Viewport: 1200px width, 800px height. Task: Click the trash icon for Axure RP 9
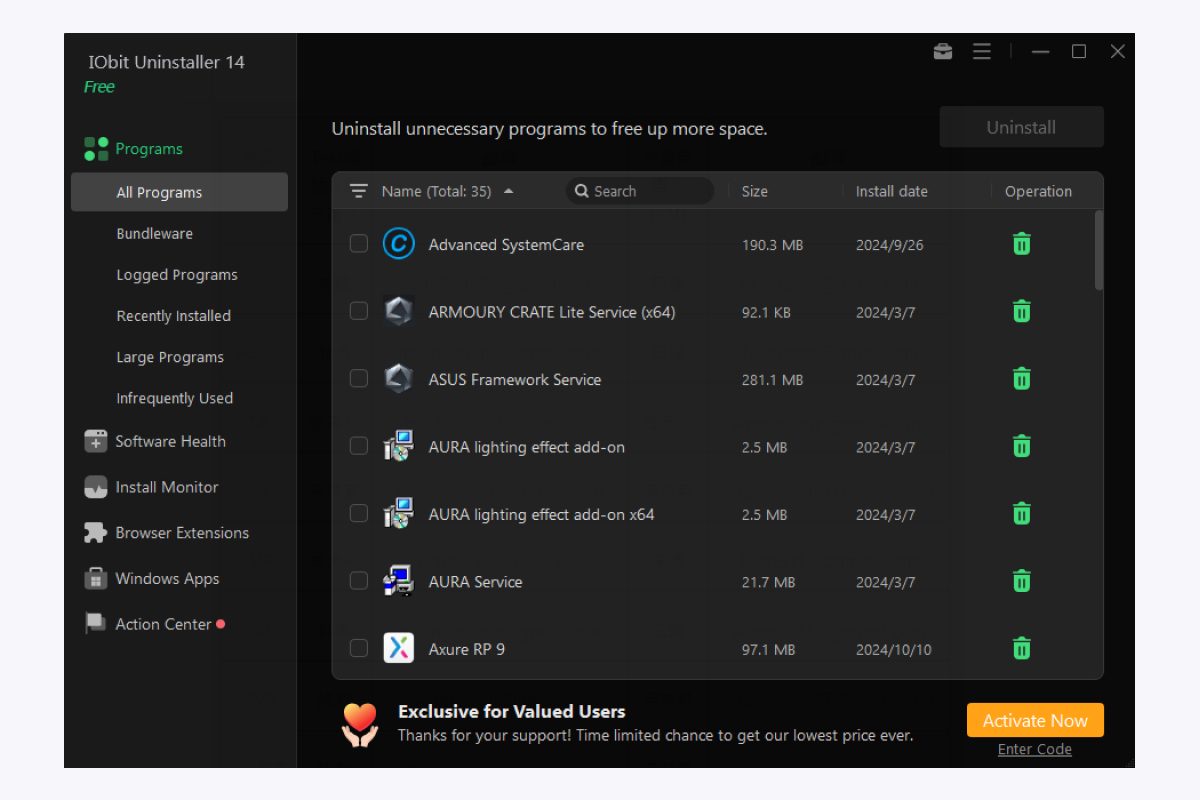(1020, 648)
